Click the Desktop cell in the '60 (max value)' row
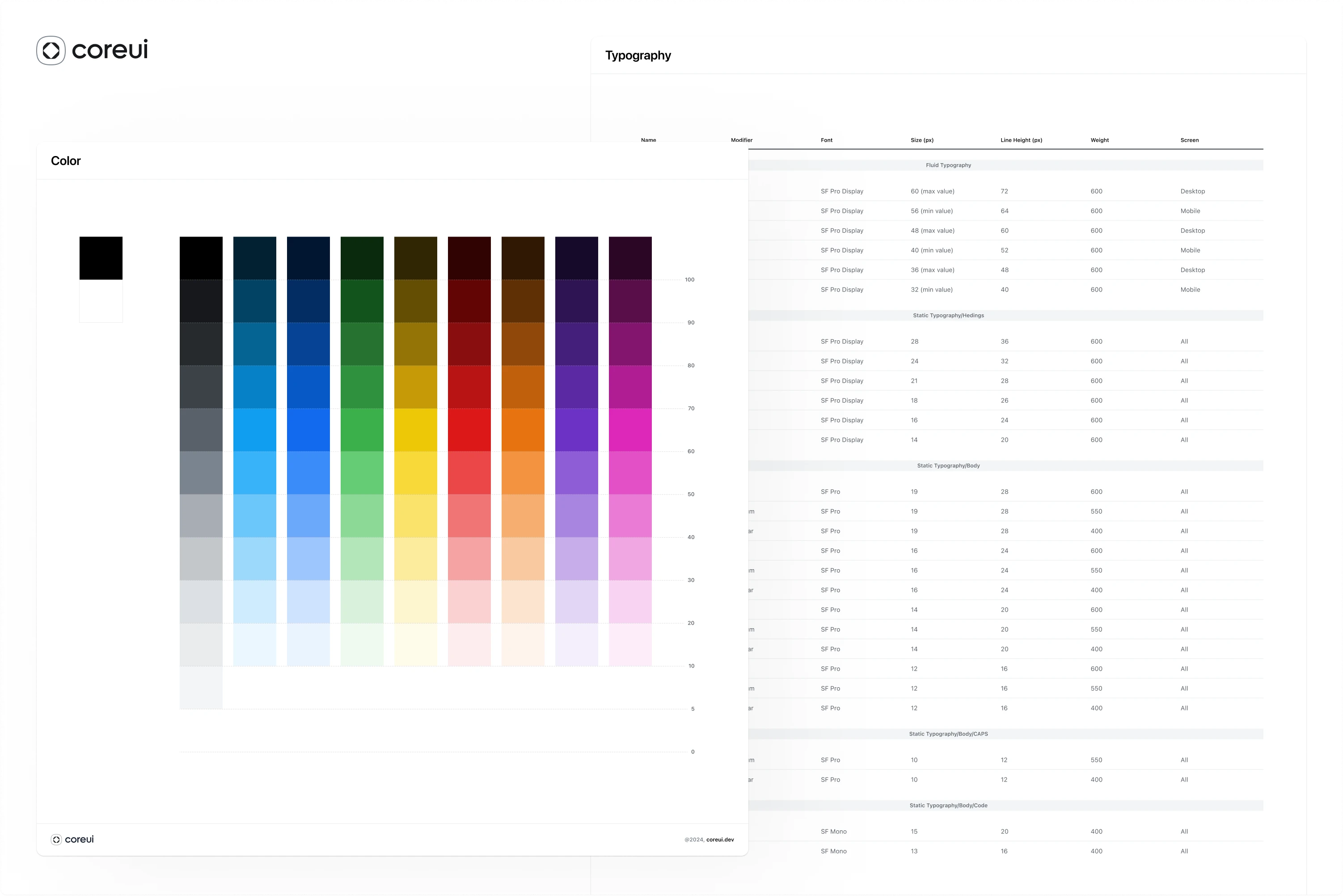This screenshot has height=896, width=1343. 1193,191
